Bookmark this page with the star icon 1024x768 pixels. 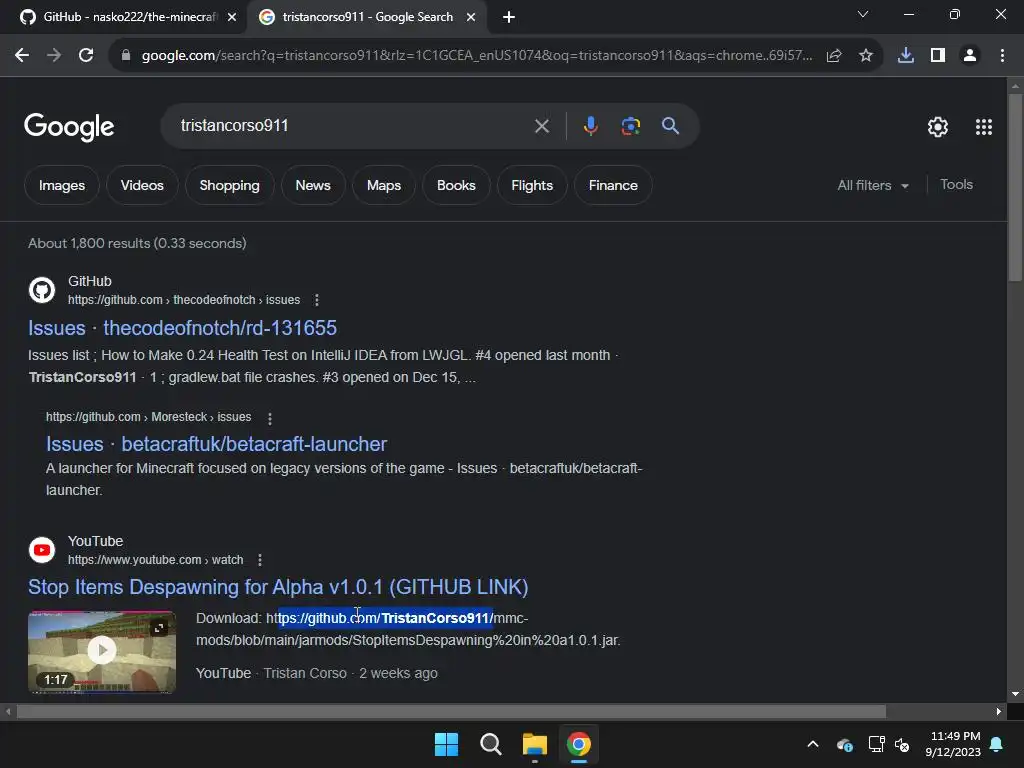[x=866, y=56]
